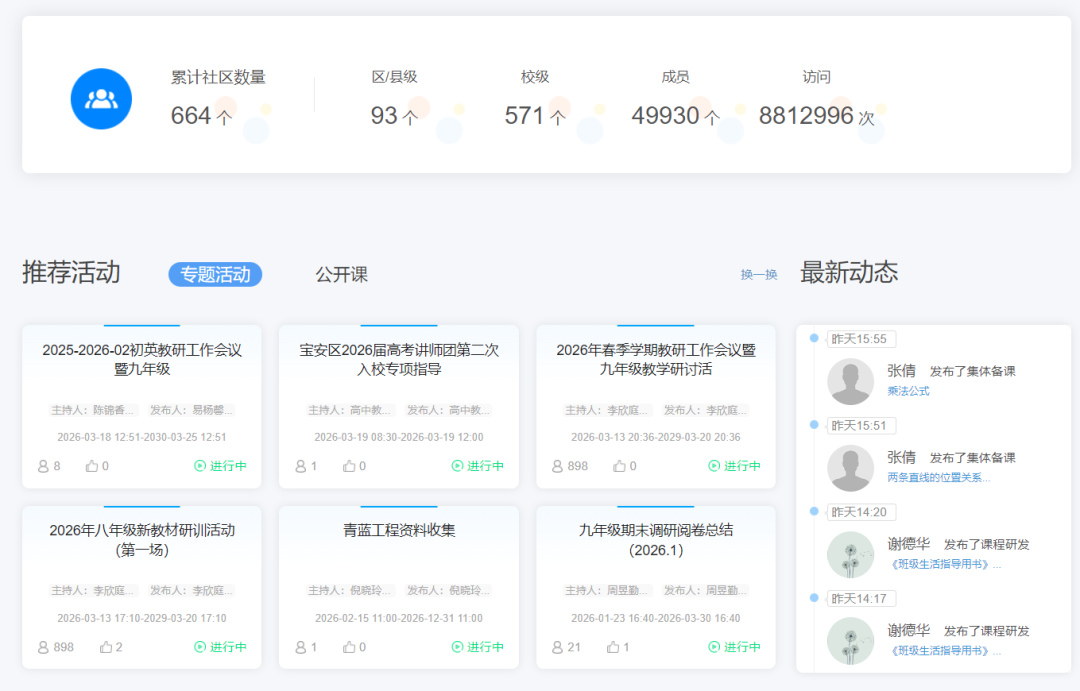Click 谢德华's avatar on the 昨天14:20 post
1080x691 pixels.
tap(851, 554)
